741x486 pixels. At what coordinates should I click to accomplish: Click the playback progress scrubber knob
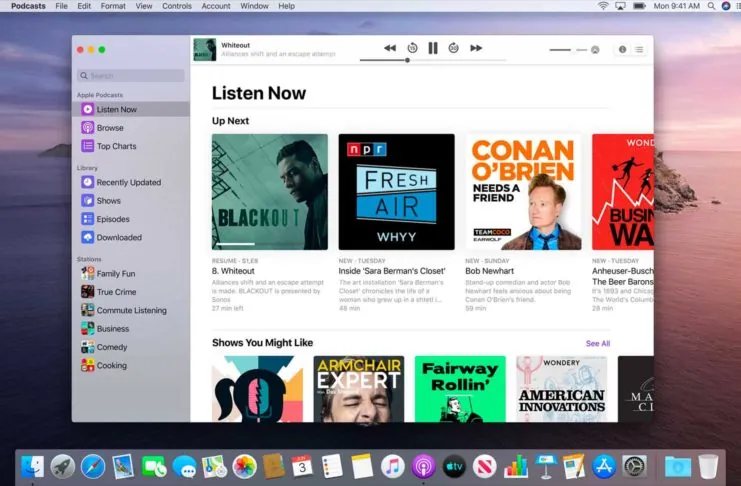coord(407,60)
